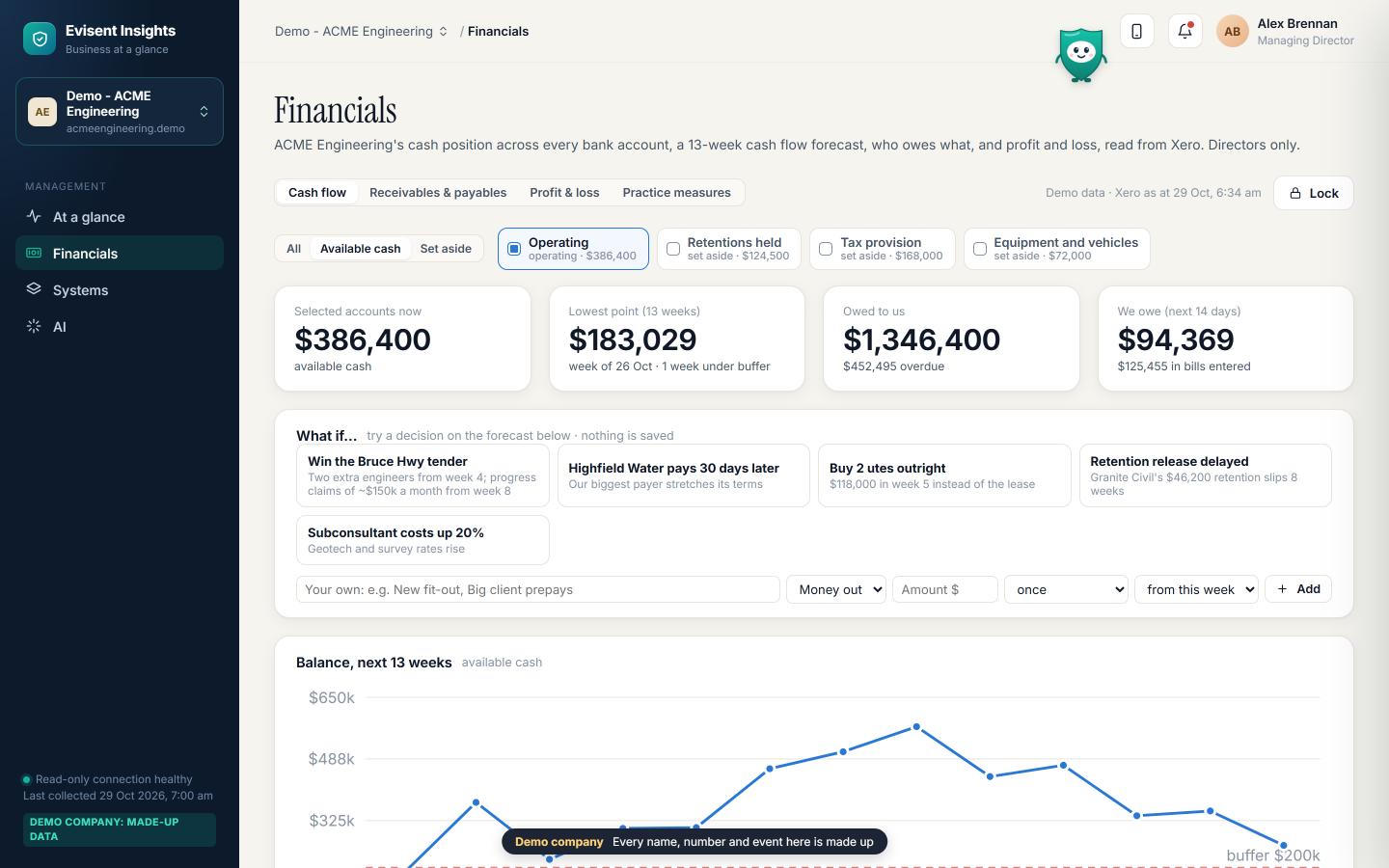The width and height of the screenshot is (1389, 868).
Task: Click the Systems layers icon
Action: click(x=34, y=289)
